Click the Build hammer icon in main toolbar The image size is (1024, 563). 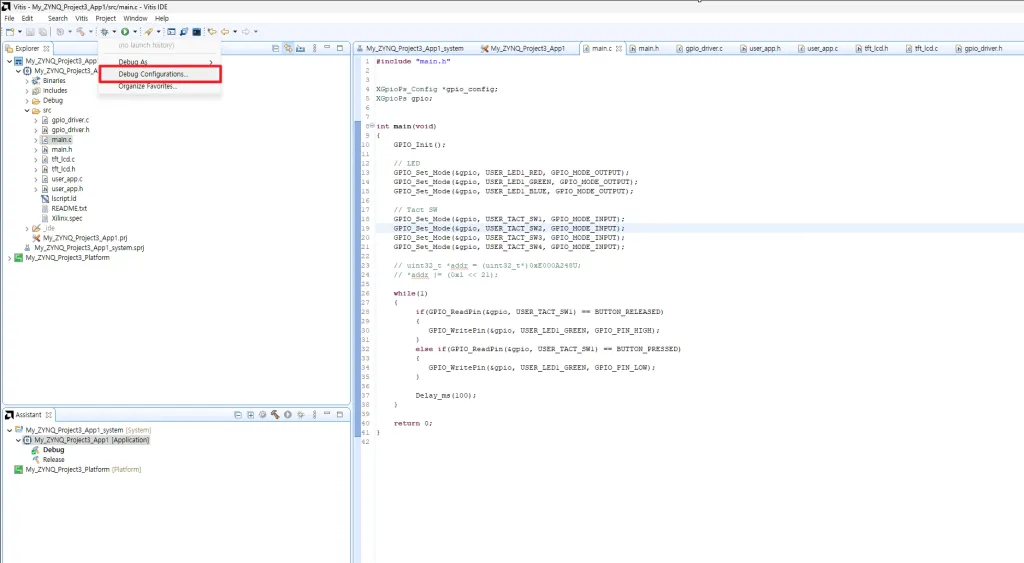(80, 32)
